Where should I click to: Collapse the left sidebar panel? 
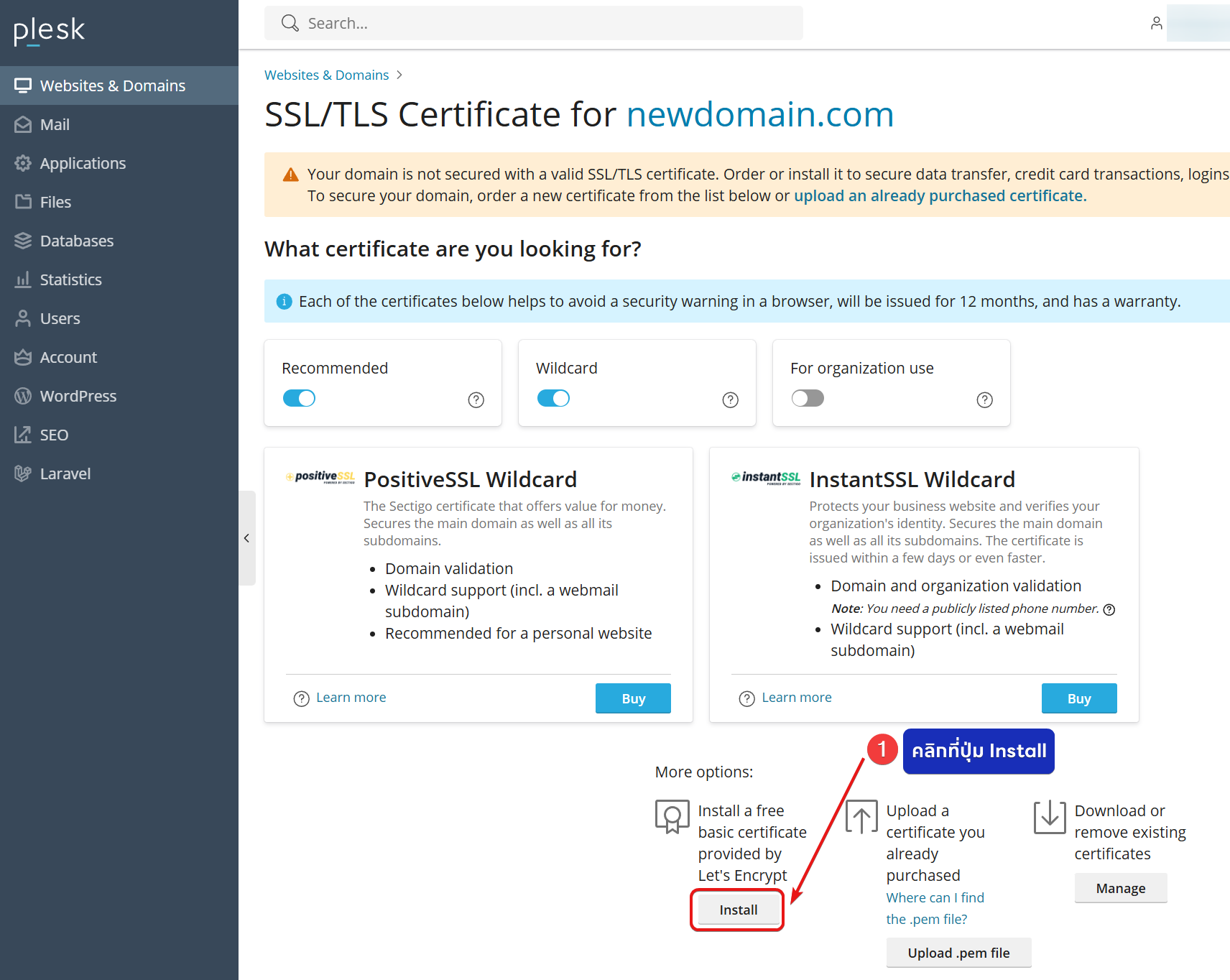(246, 538)
